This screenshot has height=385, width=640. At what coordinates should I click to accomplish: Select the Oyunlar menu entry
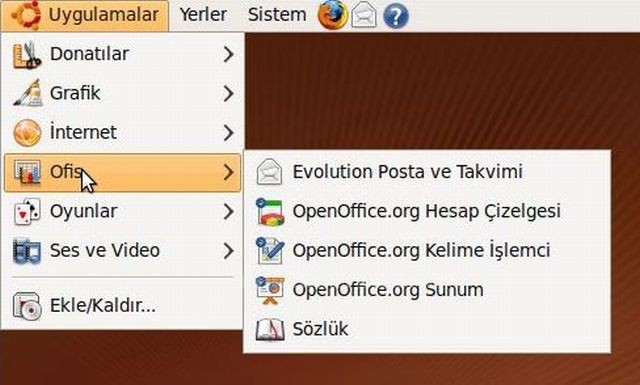122,211
